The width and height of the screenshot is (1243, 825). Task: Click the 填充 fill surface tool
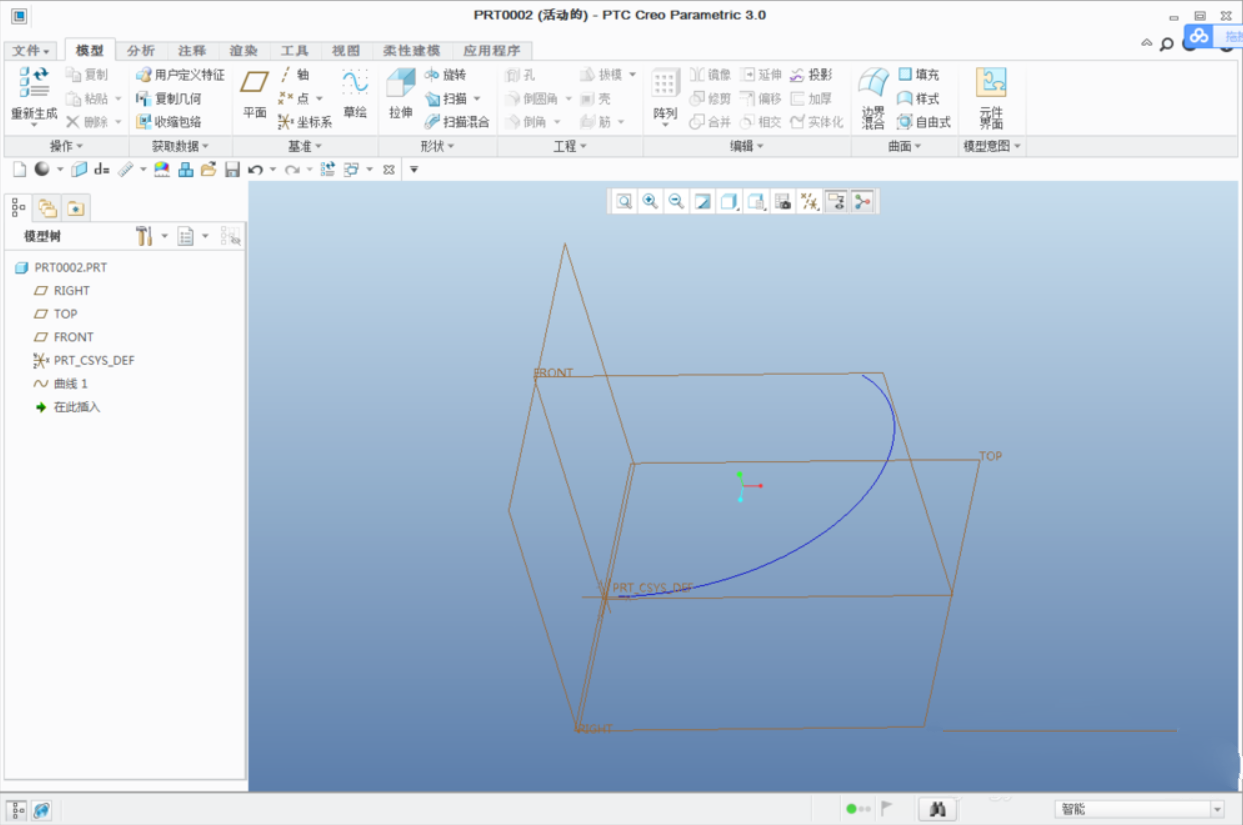(918, 75)
